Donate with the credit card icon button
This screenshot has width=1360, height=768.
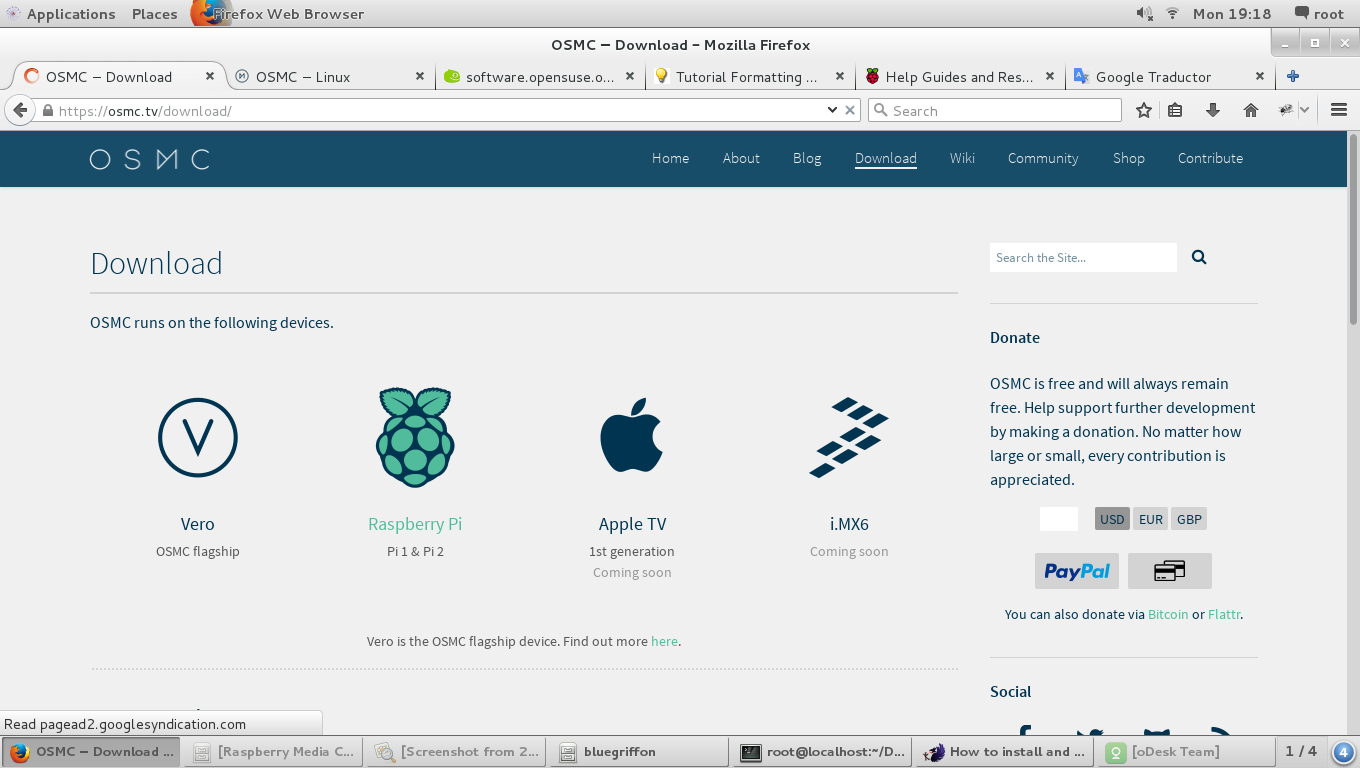point(1169,571)
